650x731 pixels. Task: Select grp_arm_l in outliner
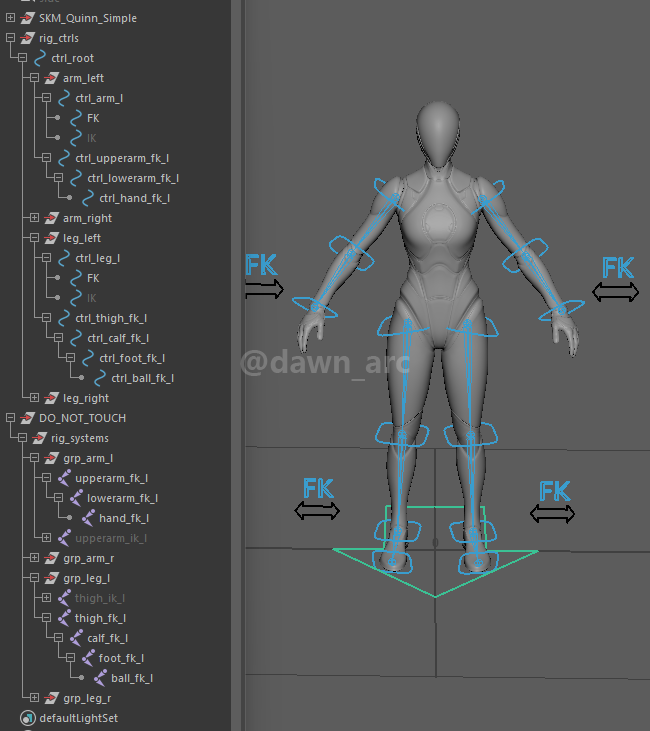point(88,458)
